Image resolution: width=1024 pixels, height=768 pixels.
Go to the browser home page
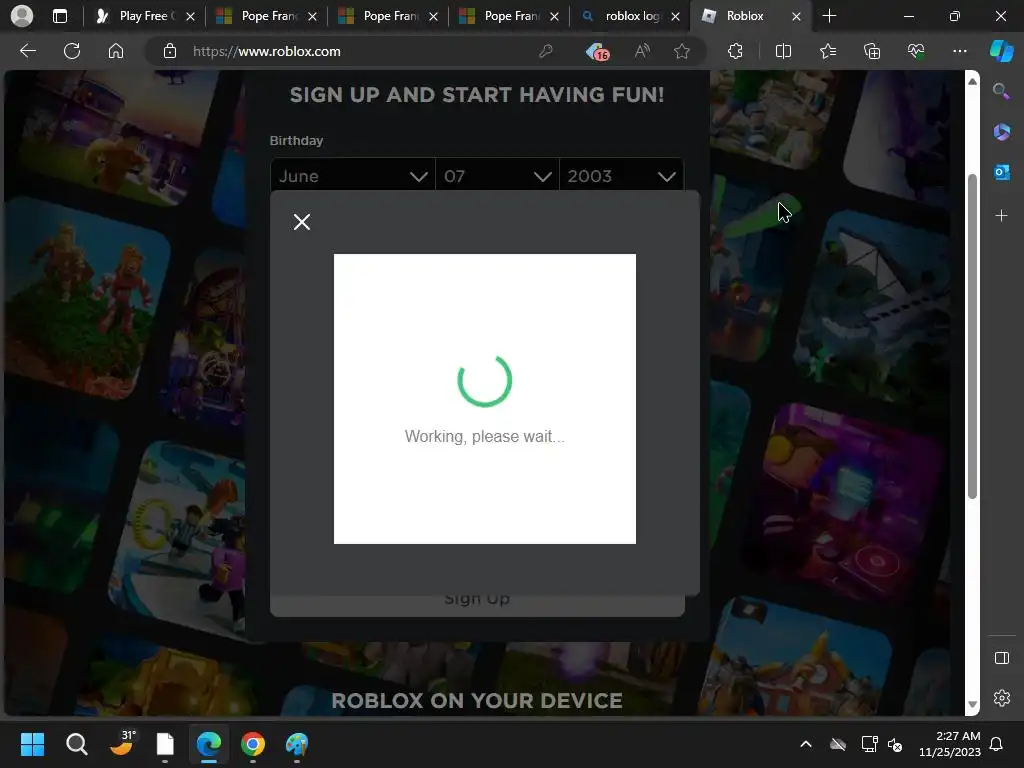click(x=116, y=51)
